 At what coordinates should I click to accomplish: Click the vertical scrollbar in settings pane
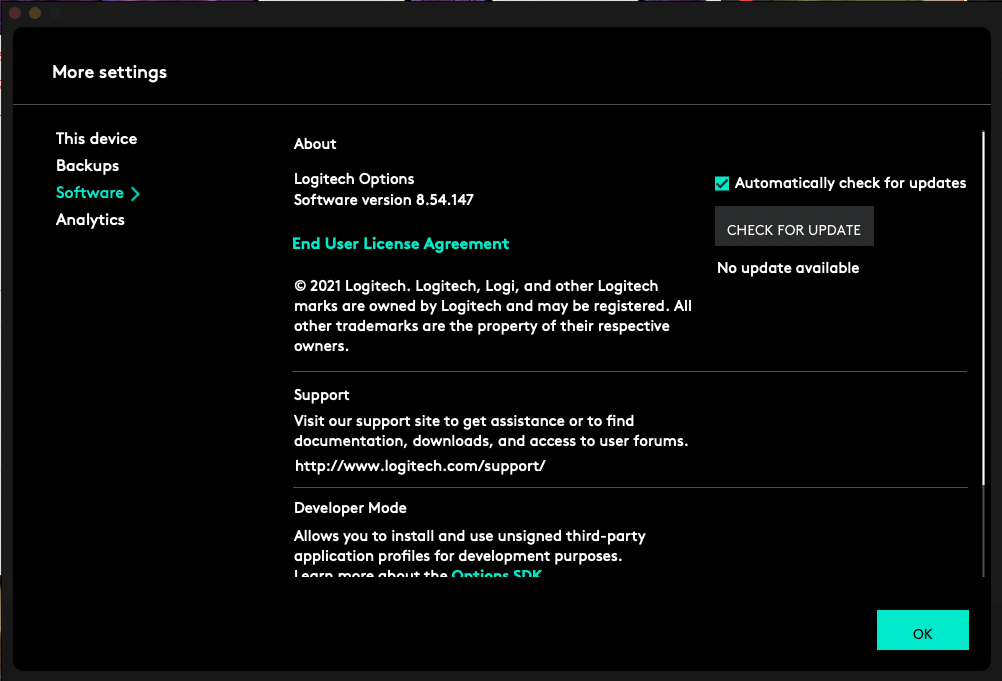click(x=983, y=308)
